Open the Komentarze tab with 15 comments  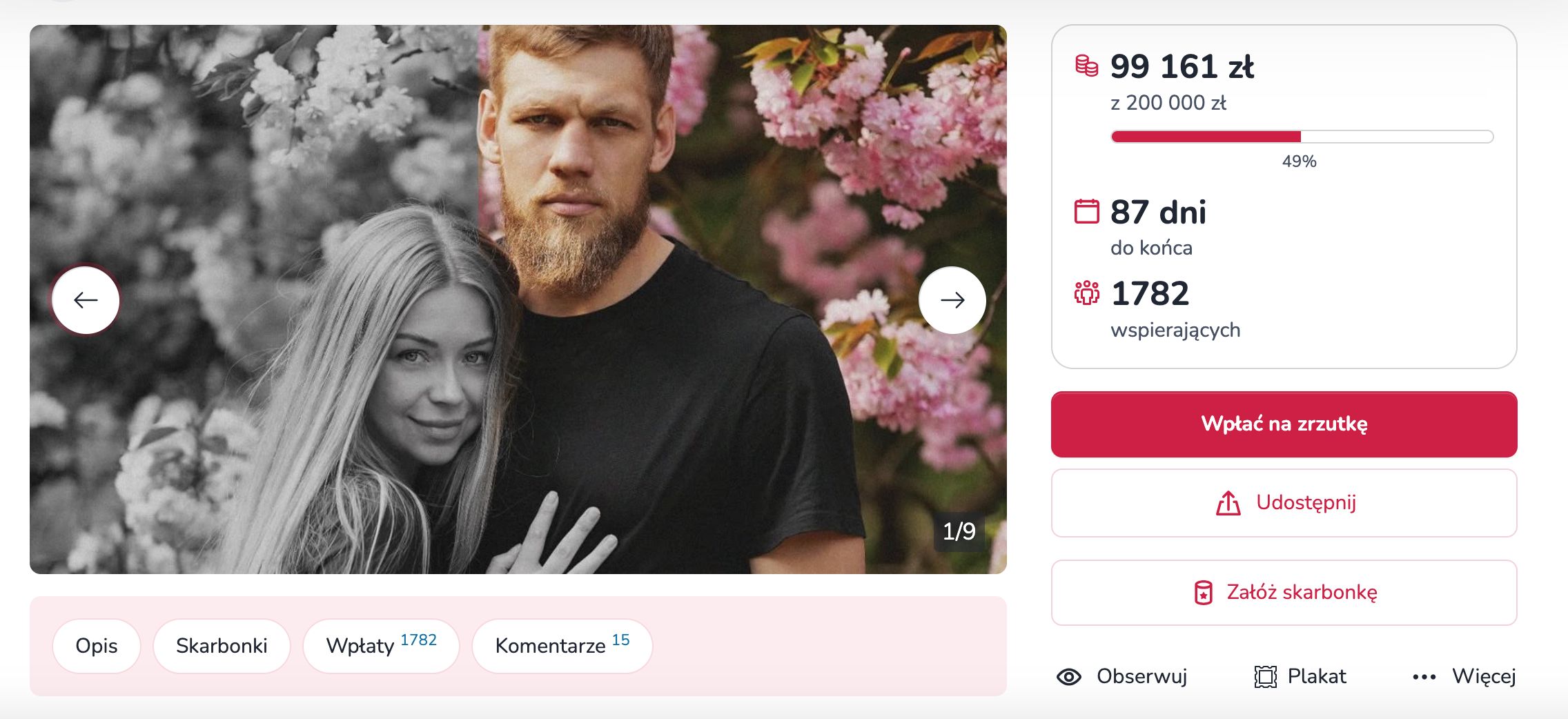pyautogui.click(x=561, y=646)
